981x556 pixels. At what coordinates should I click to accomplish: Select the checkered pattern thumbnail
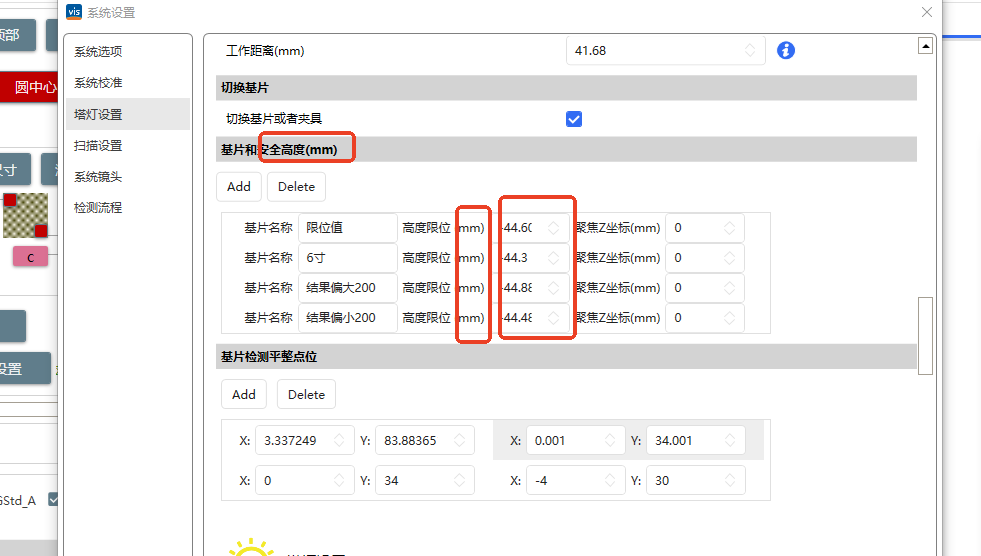[25, 215]
